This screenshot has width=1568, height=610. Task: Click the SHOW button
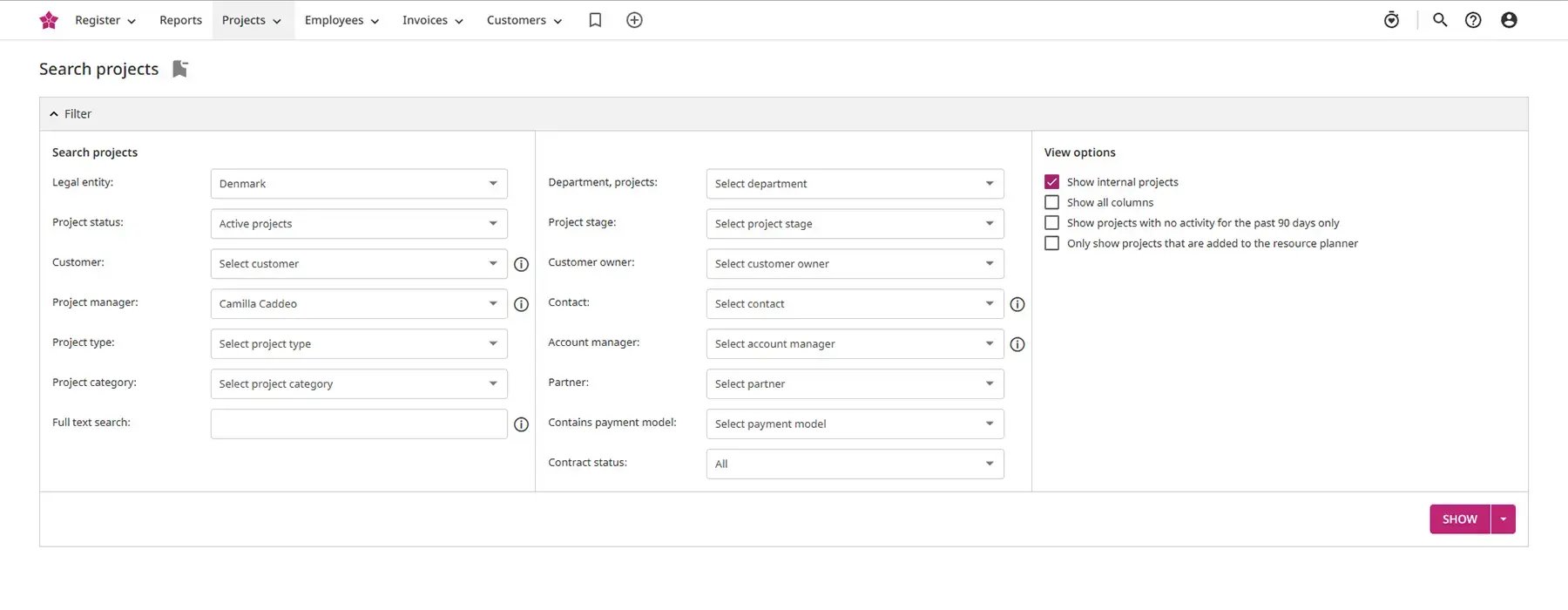[x=1460, y=519]
